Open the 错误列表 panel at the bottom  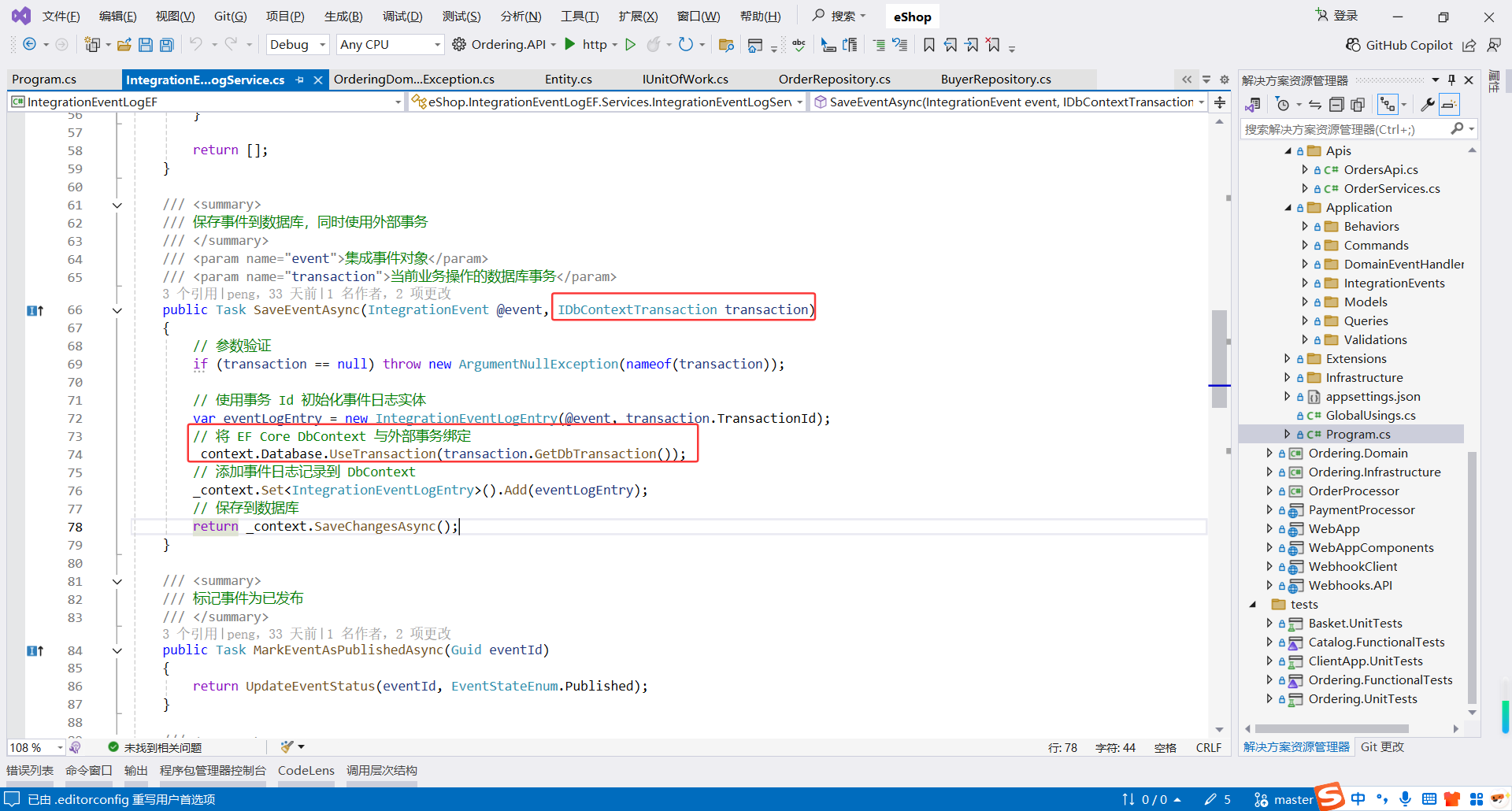[x=29, y=770]
